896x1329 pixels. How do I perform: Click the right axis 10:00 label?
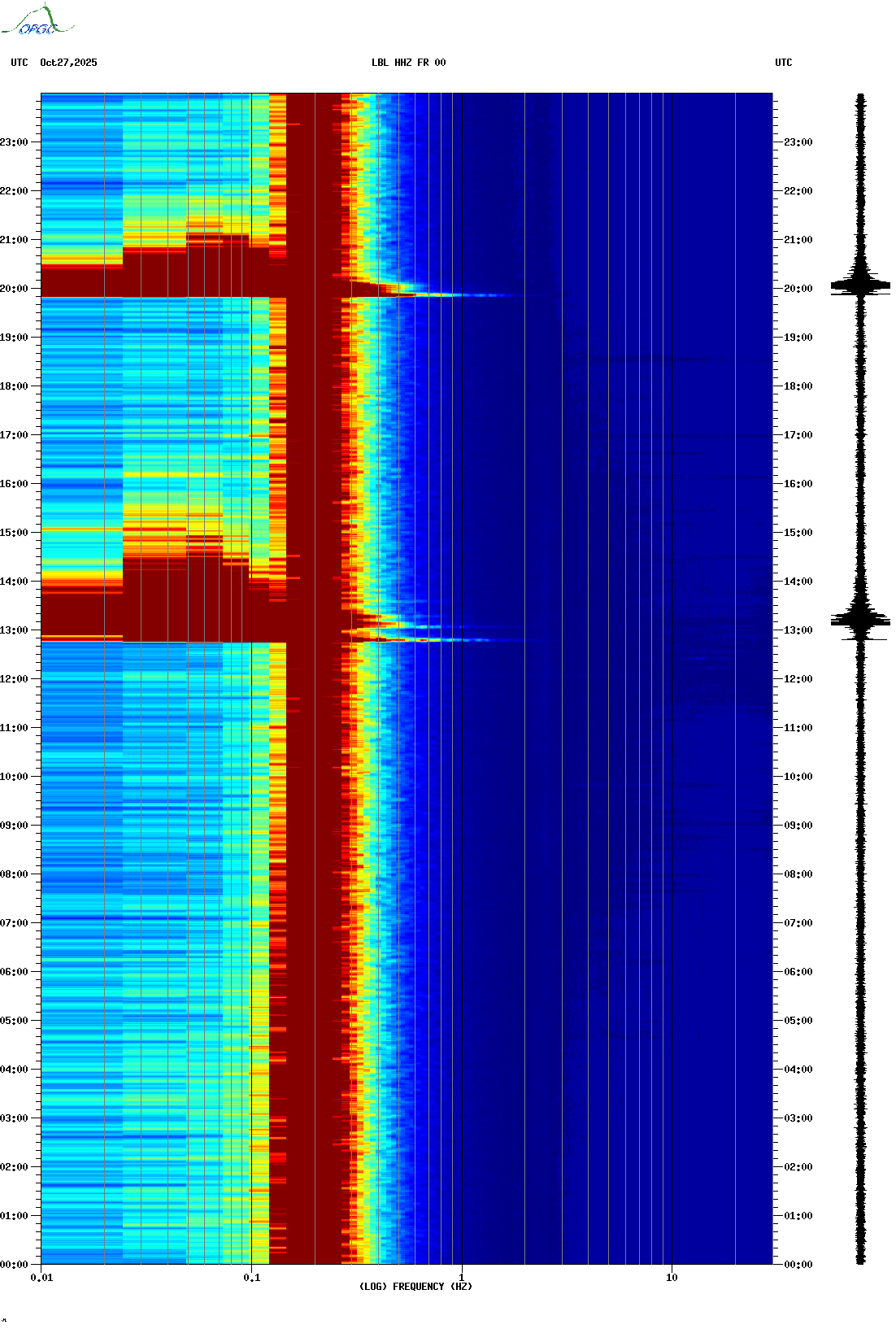[798, 777]
